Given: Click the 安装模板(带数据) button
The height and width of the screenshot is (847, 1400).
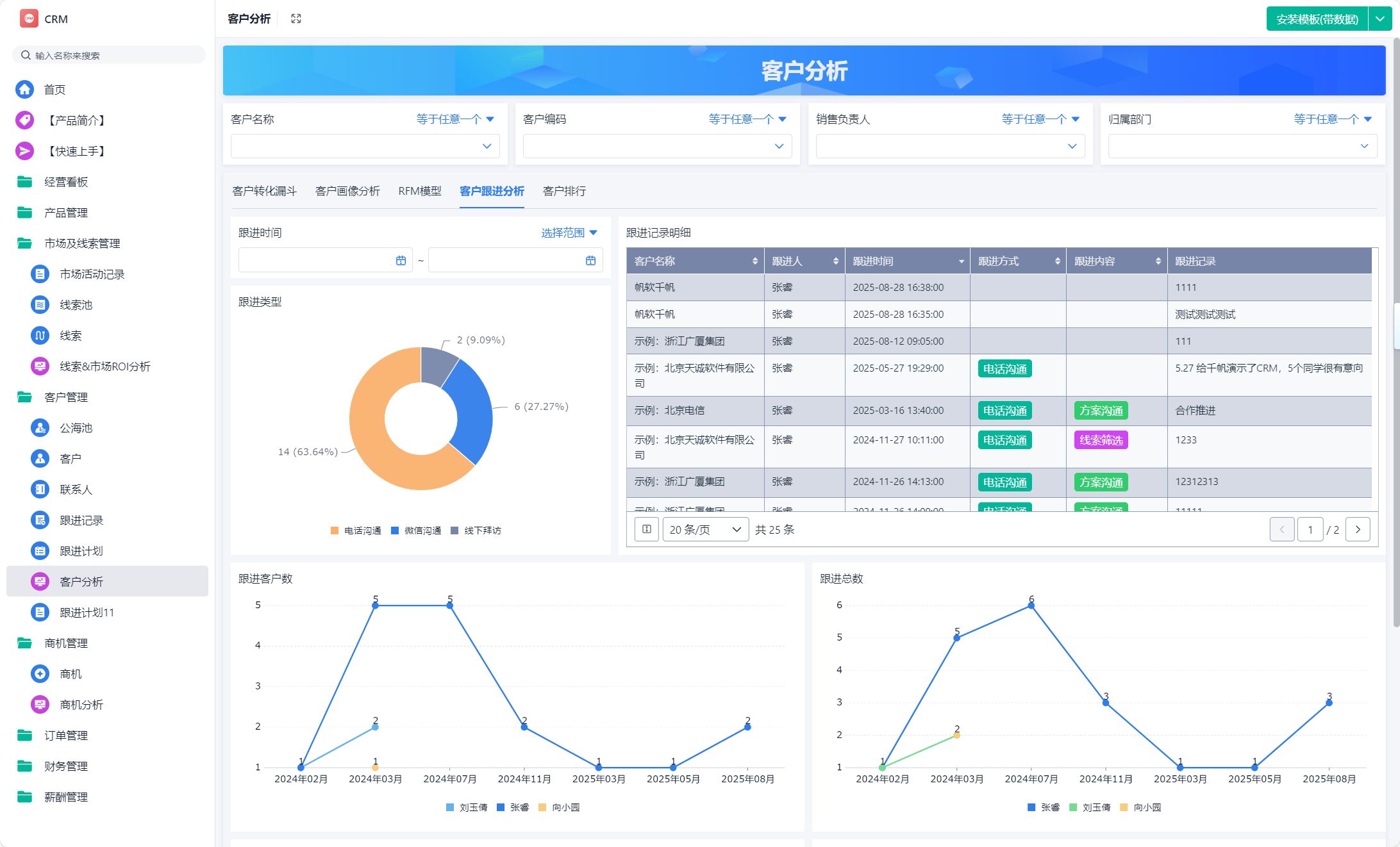Looking at the screenshot, I should click(1317, 19).
